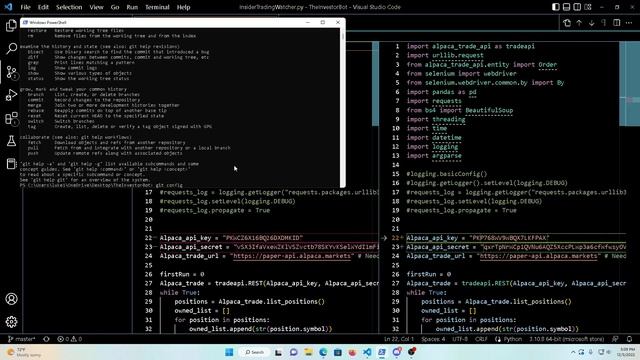Click Ln 22, Col 1 indicator
640x360 pixels.
[x=398, y=339]
